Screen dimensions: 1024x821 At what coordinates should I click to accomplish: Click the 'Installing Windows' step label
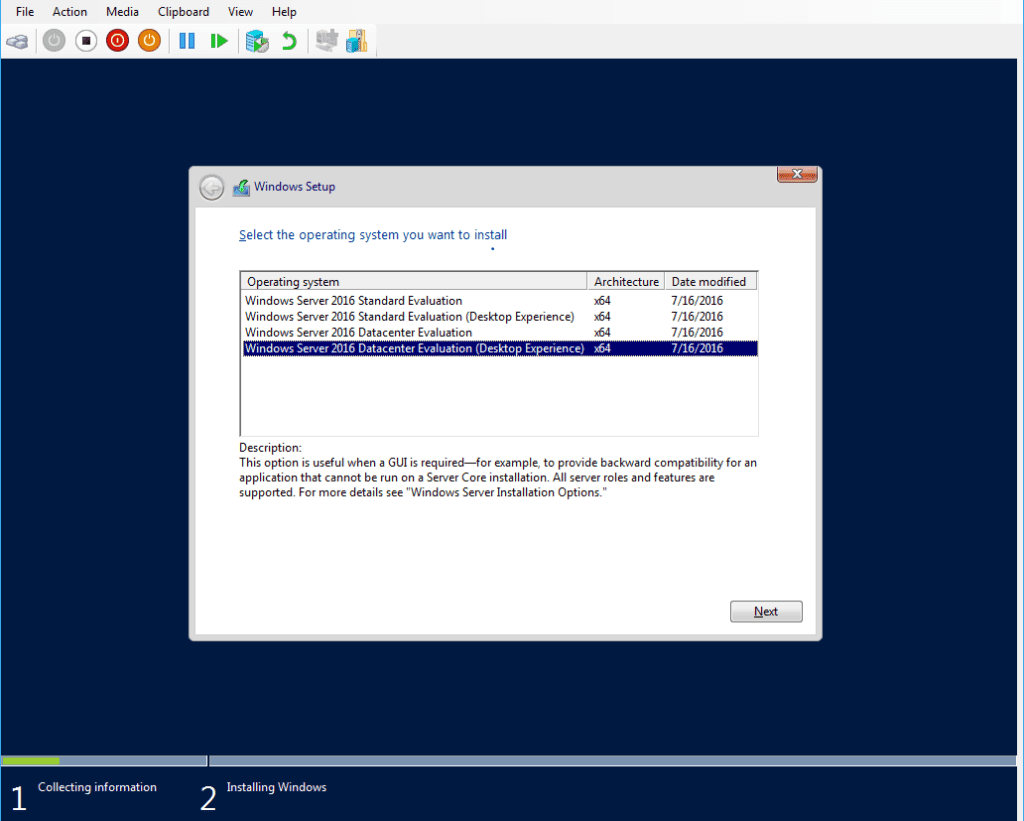click(x=276, y=787)
